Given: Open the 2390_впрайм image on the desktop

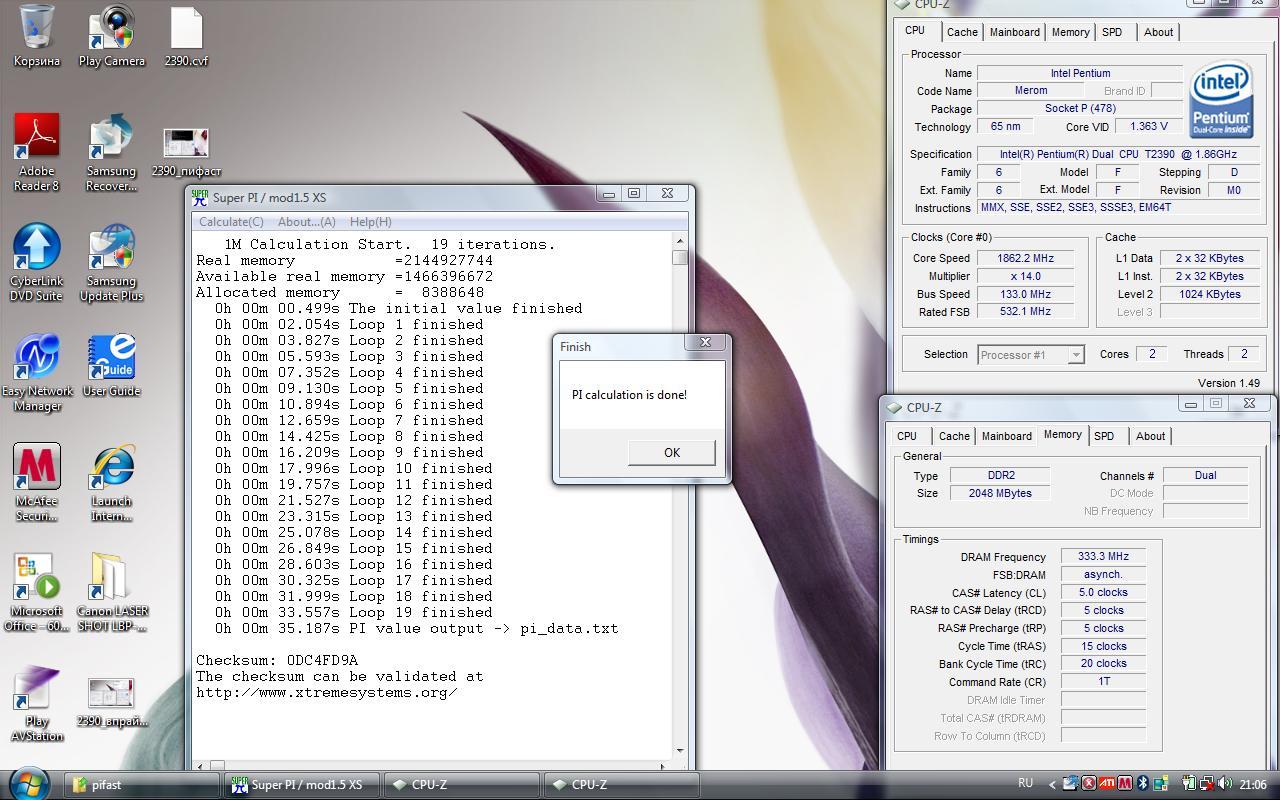Looking at the screenshot, I should pos(111,700).
